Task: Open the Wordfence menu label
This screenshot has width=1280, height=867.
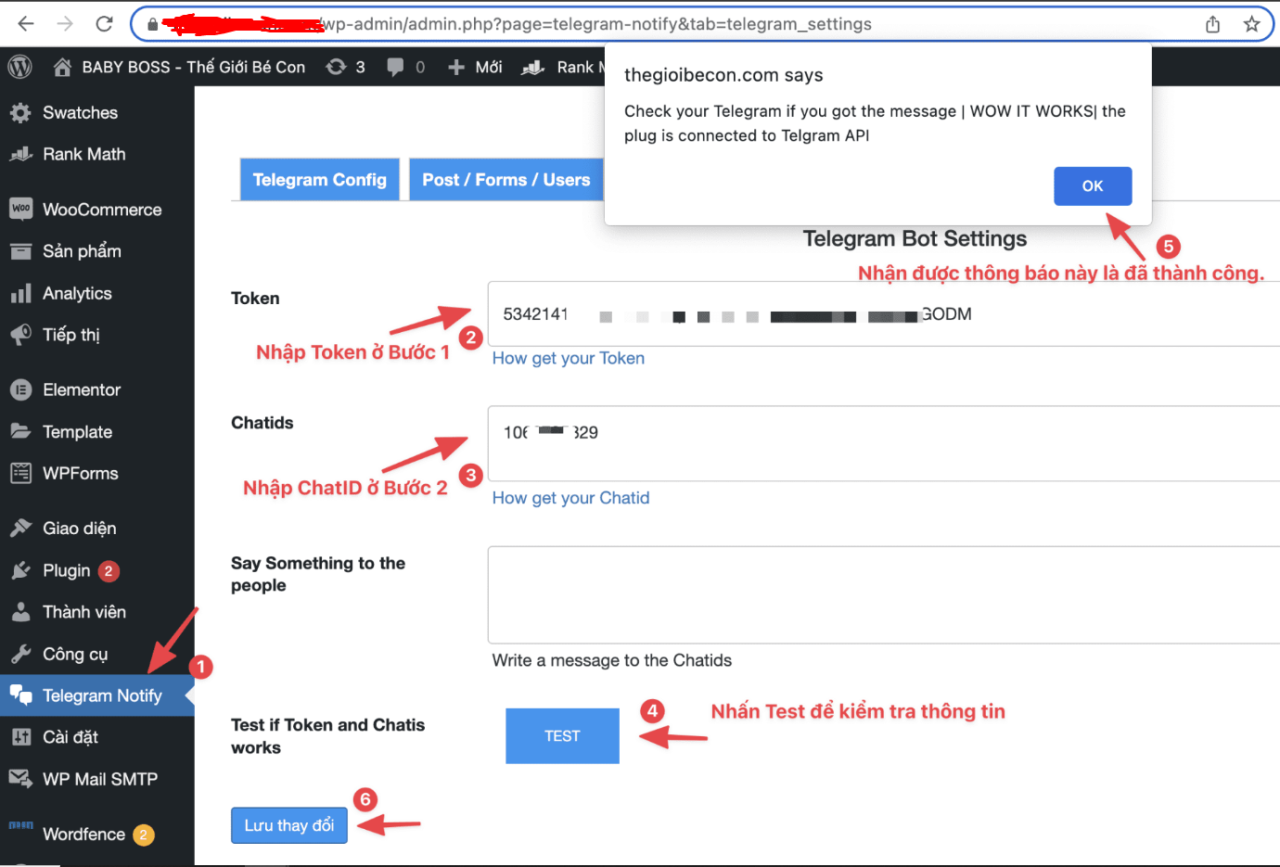Action: coord(84,834)
